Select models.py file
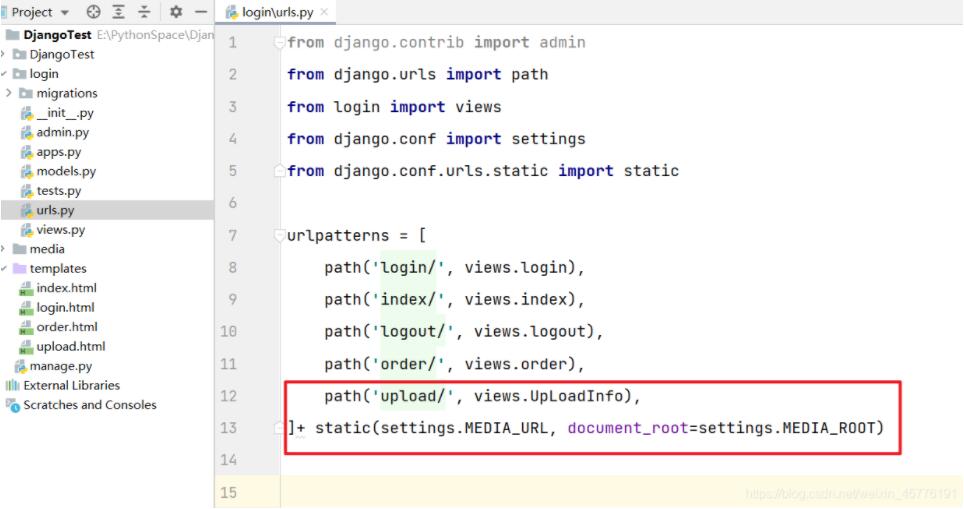The image size is (964, 509). (x=66, y=171)
